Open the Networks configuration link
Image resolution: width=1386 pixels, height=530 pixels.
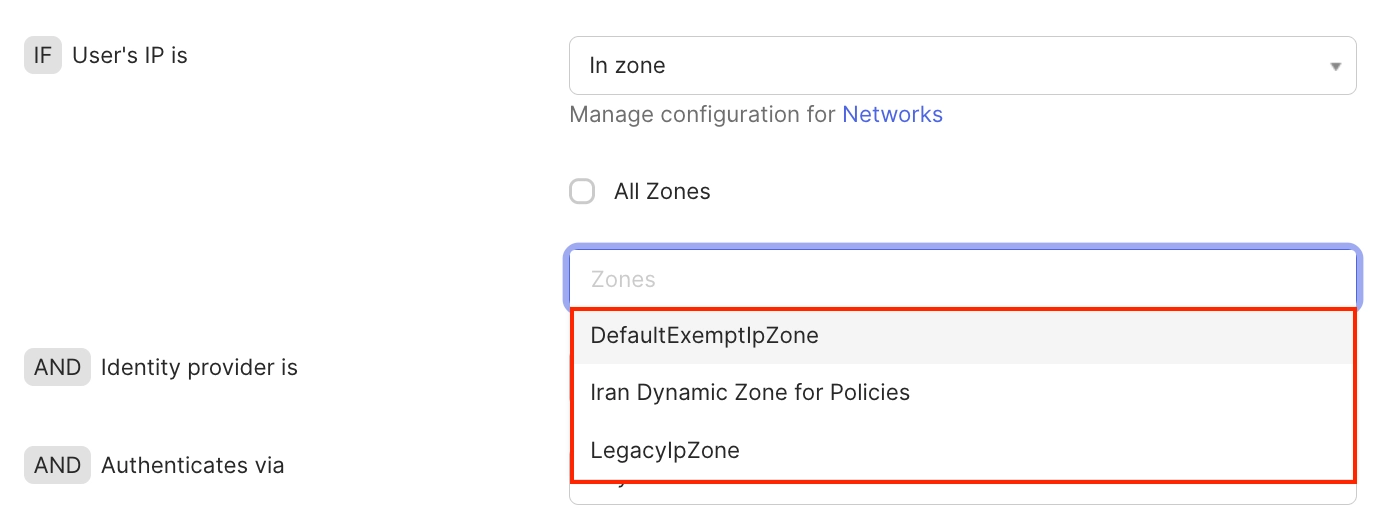(x=892, y=114)
